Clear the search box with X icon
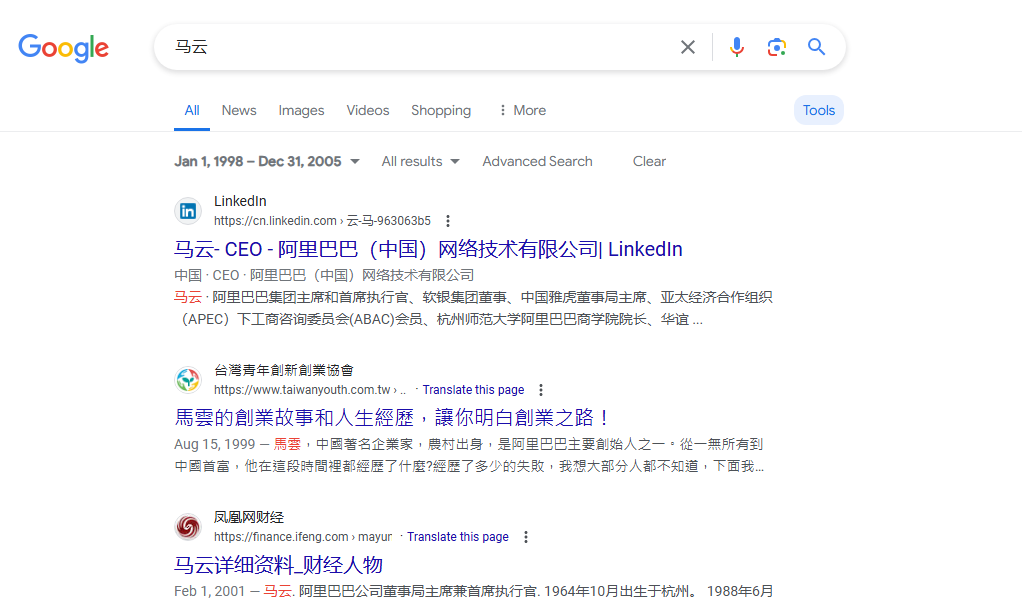The height and width of the screenshot is (600, 1022). click(x=688, y=47)
